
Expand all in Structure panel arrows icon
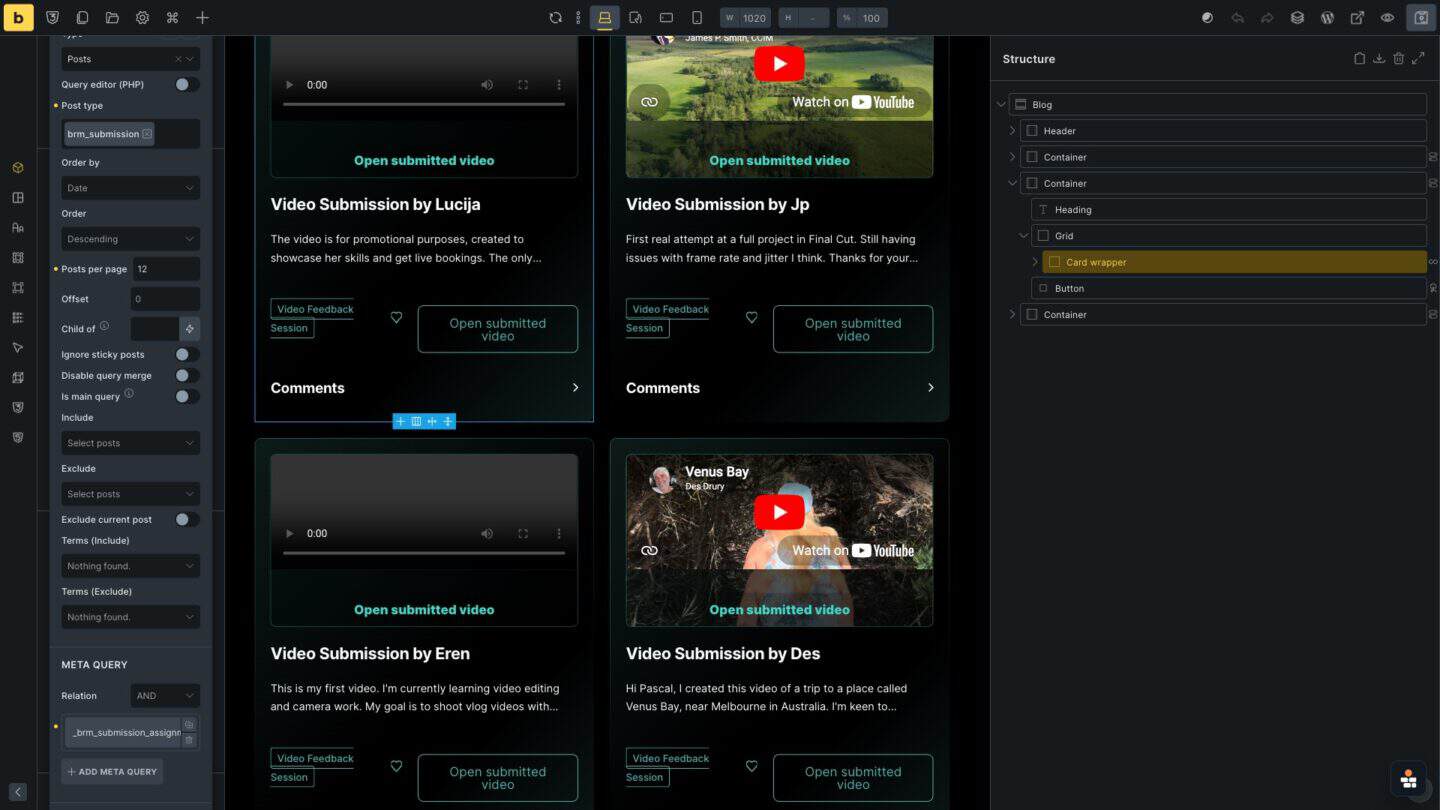tap(1418, 59)
